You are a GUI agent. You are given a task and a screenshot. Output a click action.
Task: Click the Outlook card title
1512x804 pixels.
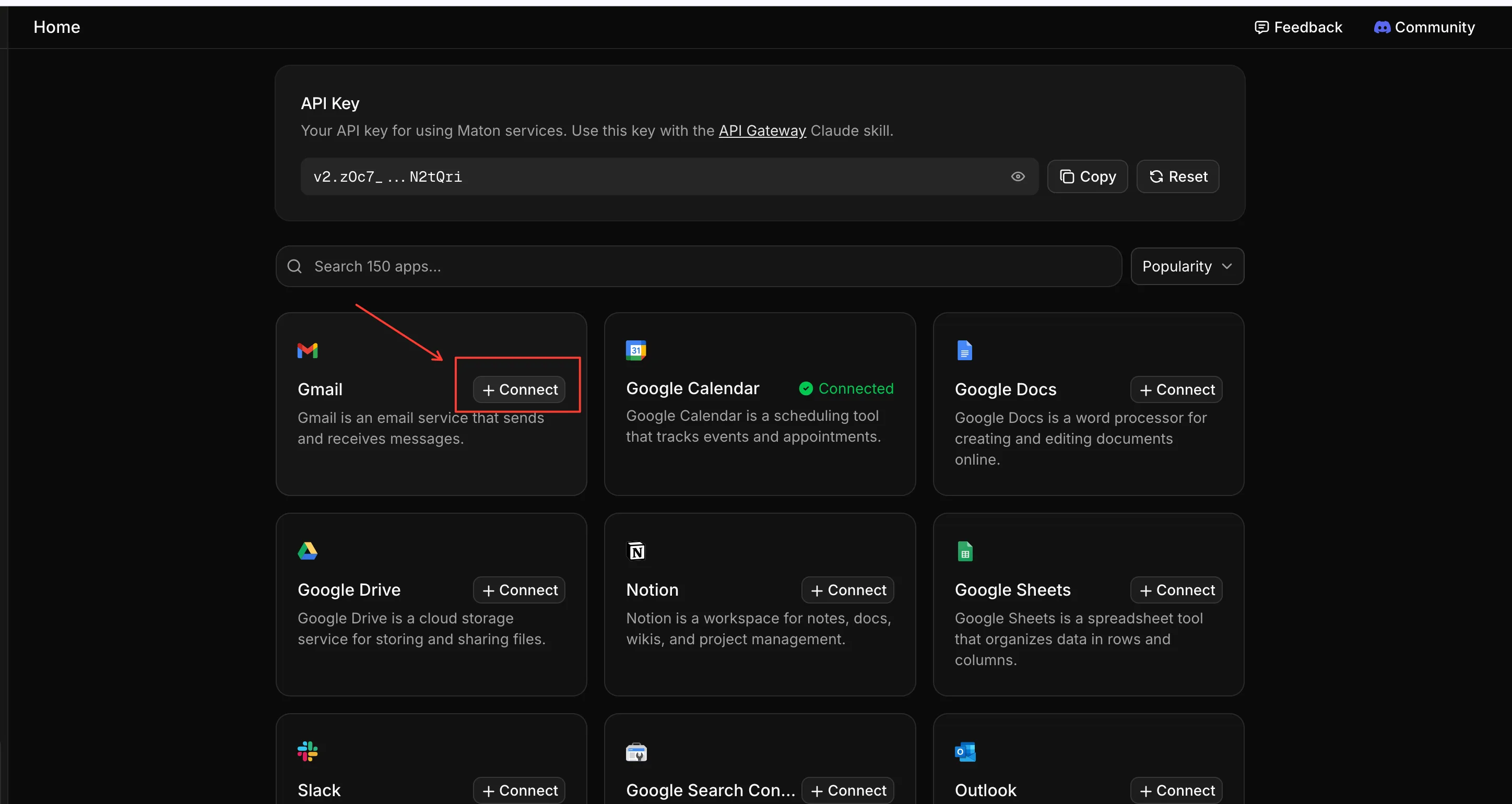click(x=986, y=790)
